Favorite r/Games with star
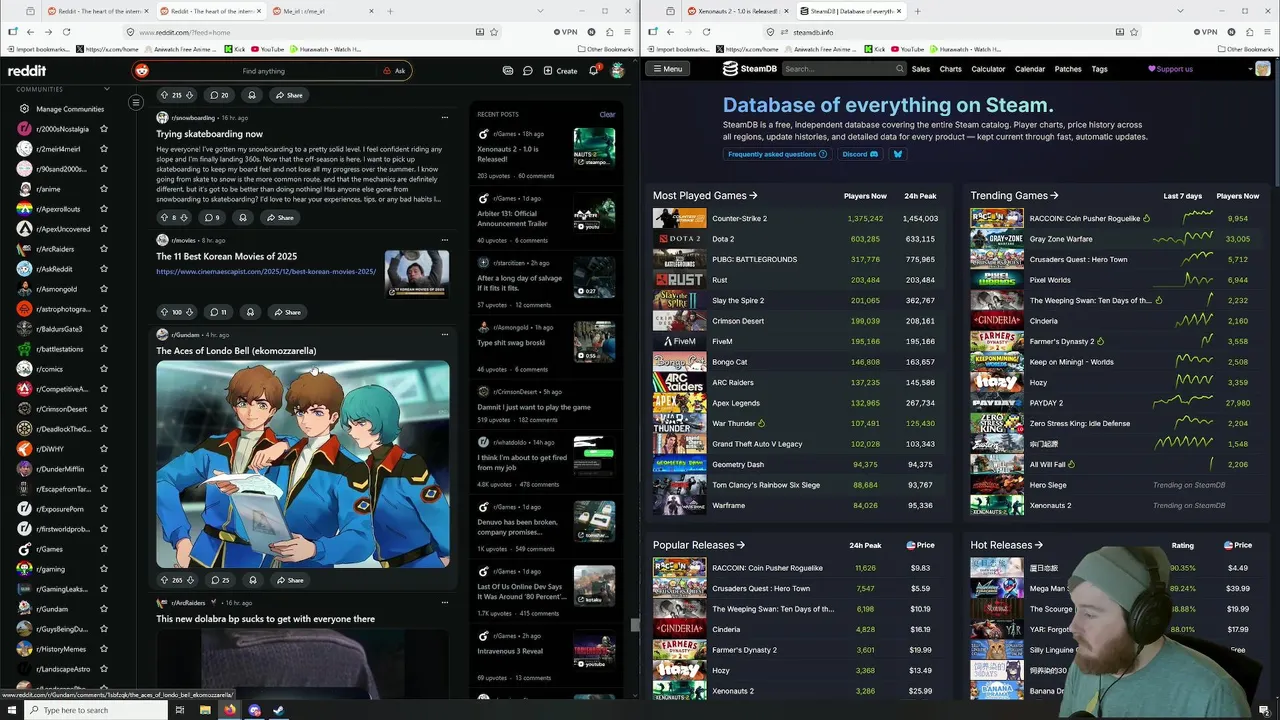Screen dimensions: 1280x720 (104, 549)
